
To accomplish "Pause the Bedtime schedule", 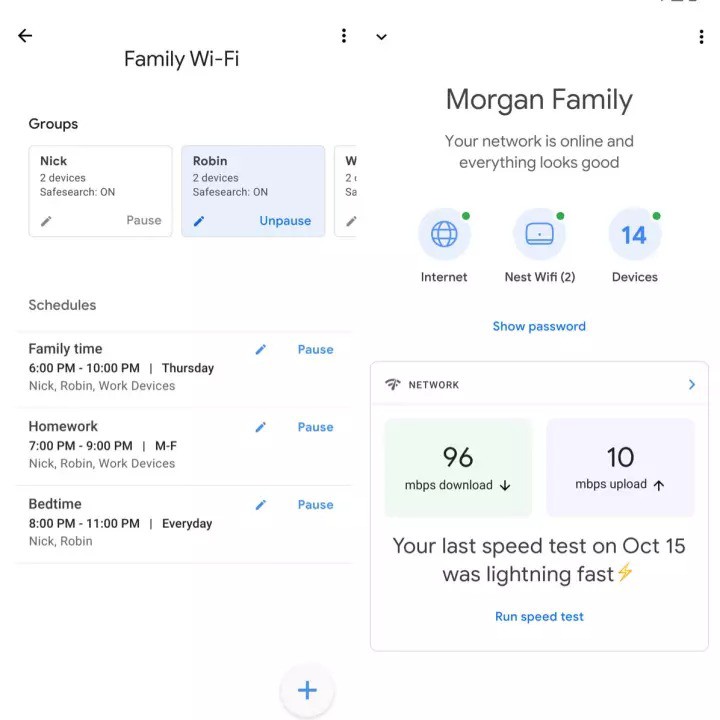I will pos(315,505).
